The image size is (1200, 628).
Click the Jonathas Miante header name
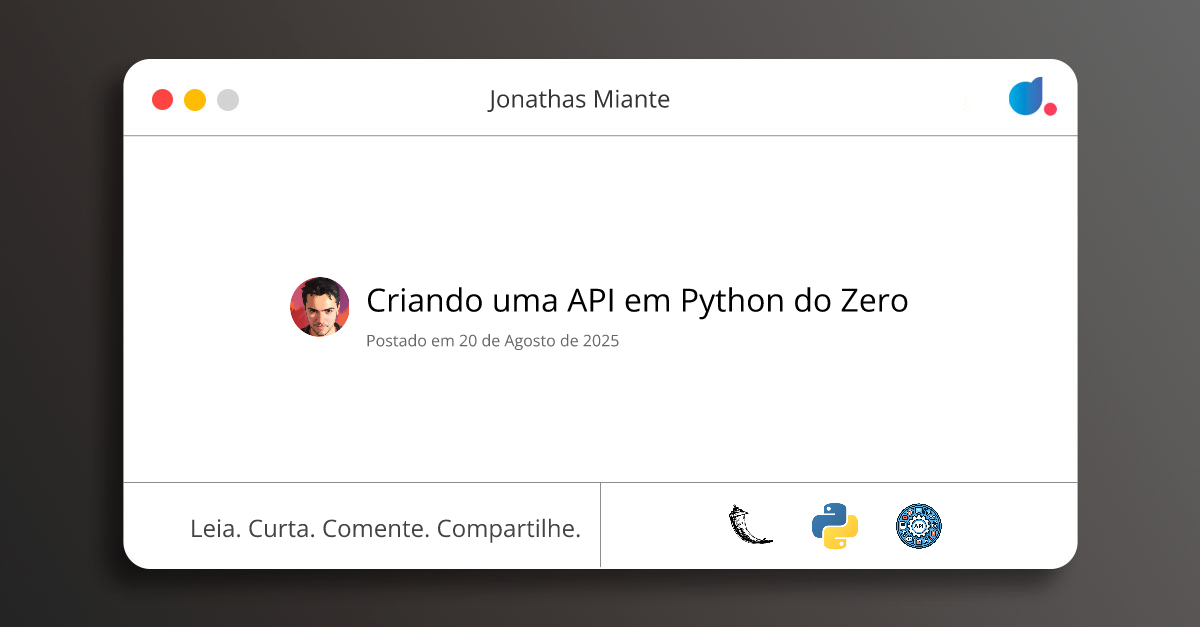[579, 99]
